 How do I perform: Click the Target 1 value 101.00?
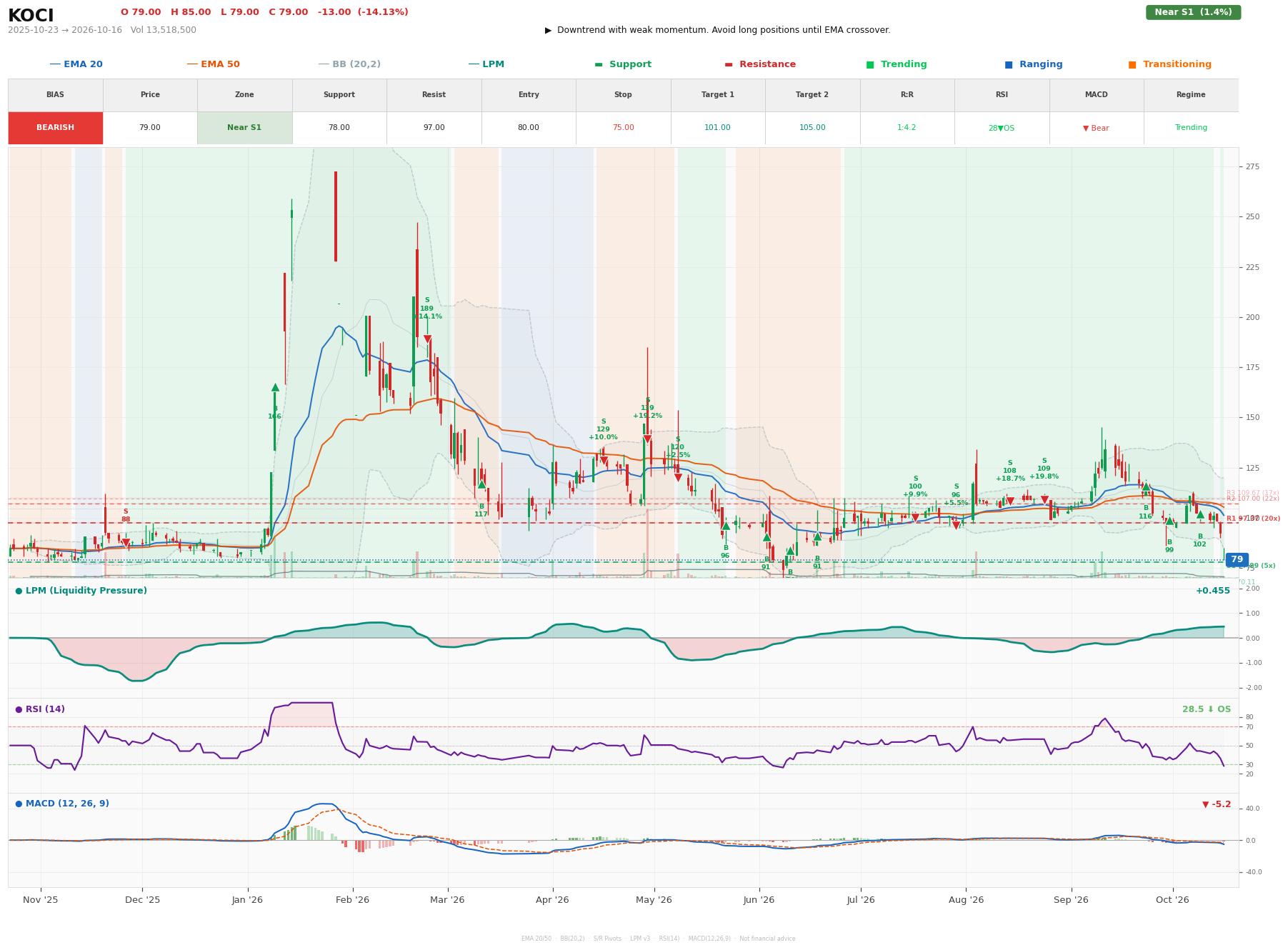click(x=717, y=128)
